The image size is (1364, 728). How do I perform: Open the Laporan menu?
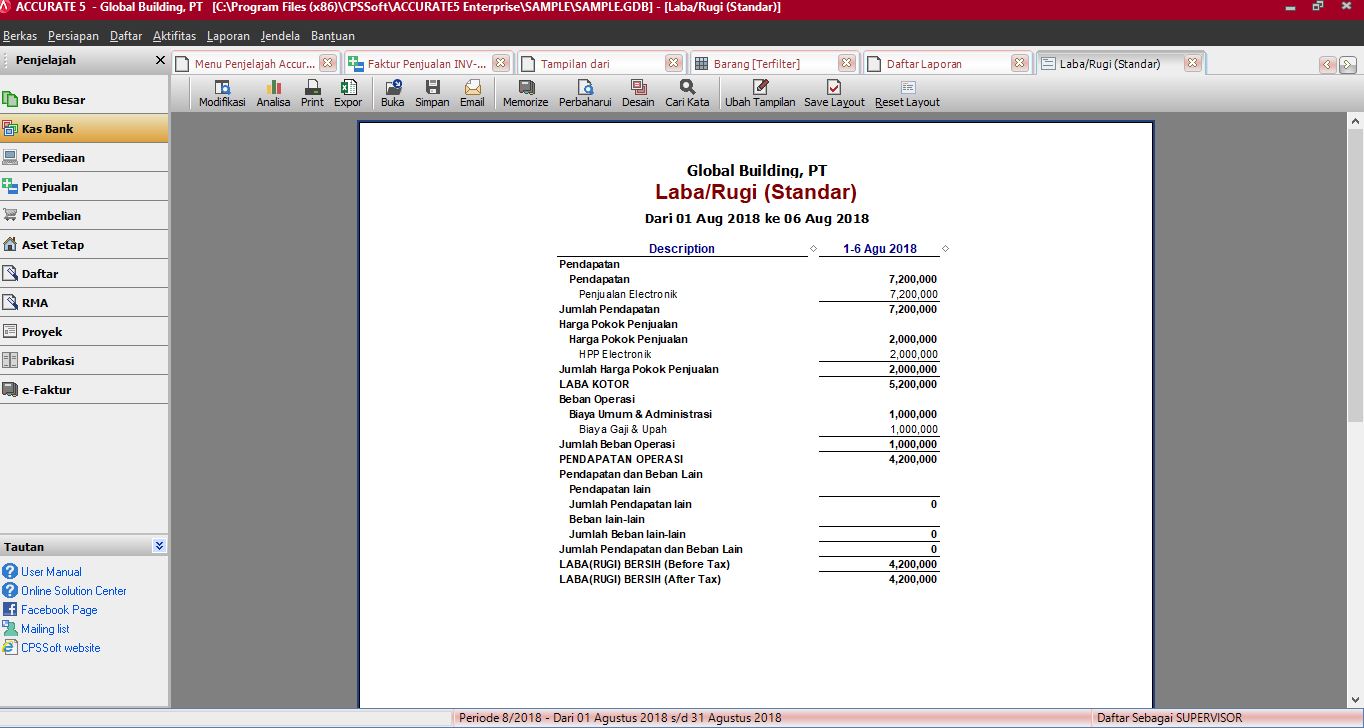[228, 36]
